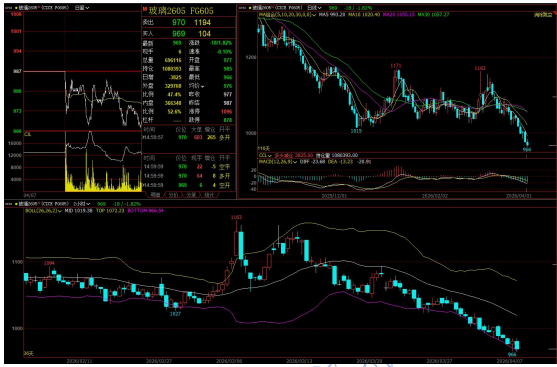Click the yellow dot icon in hourly chart header

tap(16, 204)
